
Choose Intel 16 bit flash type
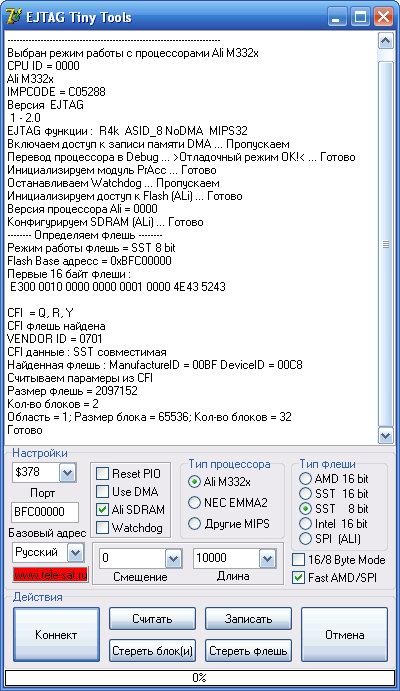click(305, 524)
